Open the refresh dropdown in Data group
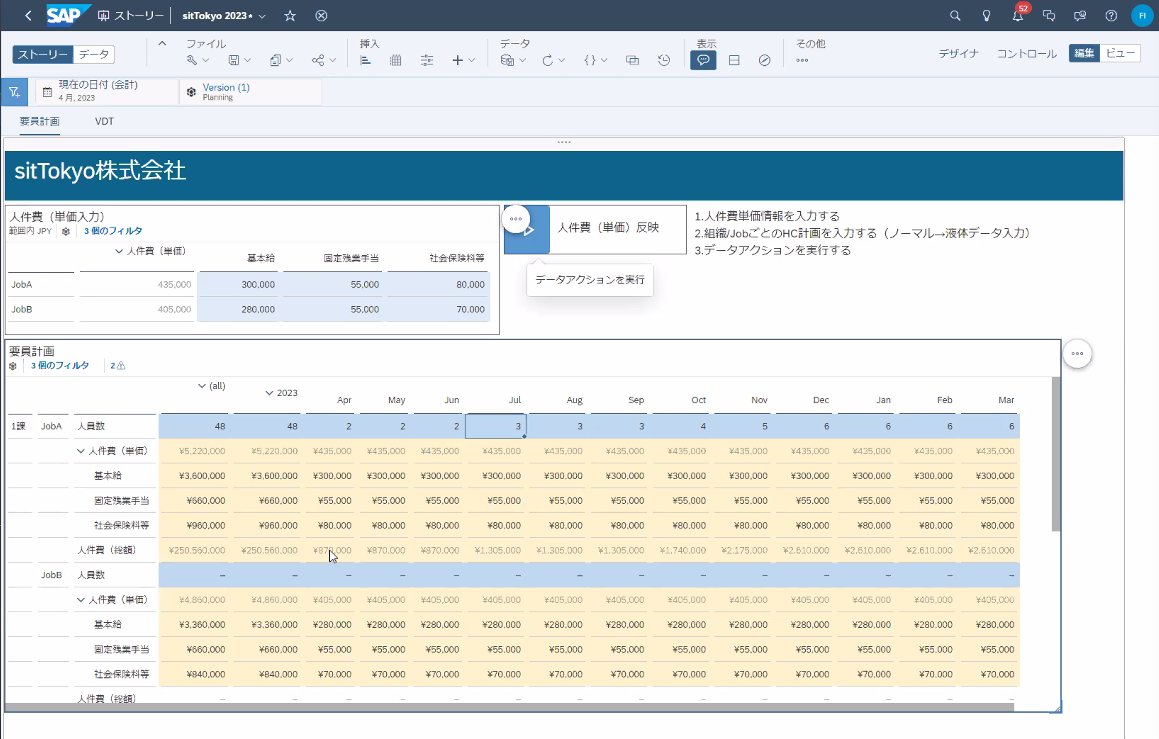 coord(553,61)
